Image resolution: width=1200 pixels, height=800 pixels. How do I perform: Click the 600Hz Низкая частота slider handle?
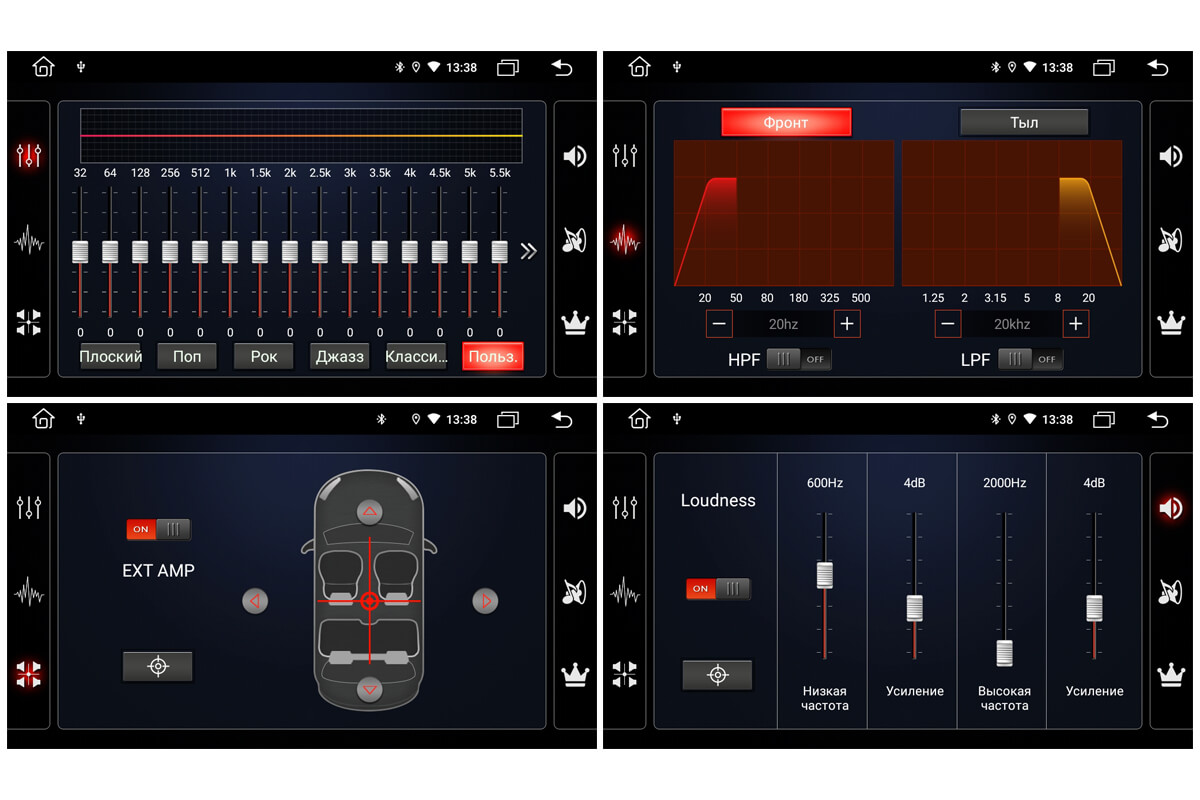pos(825,574)
